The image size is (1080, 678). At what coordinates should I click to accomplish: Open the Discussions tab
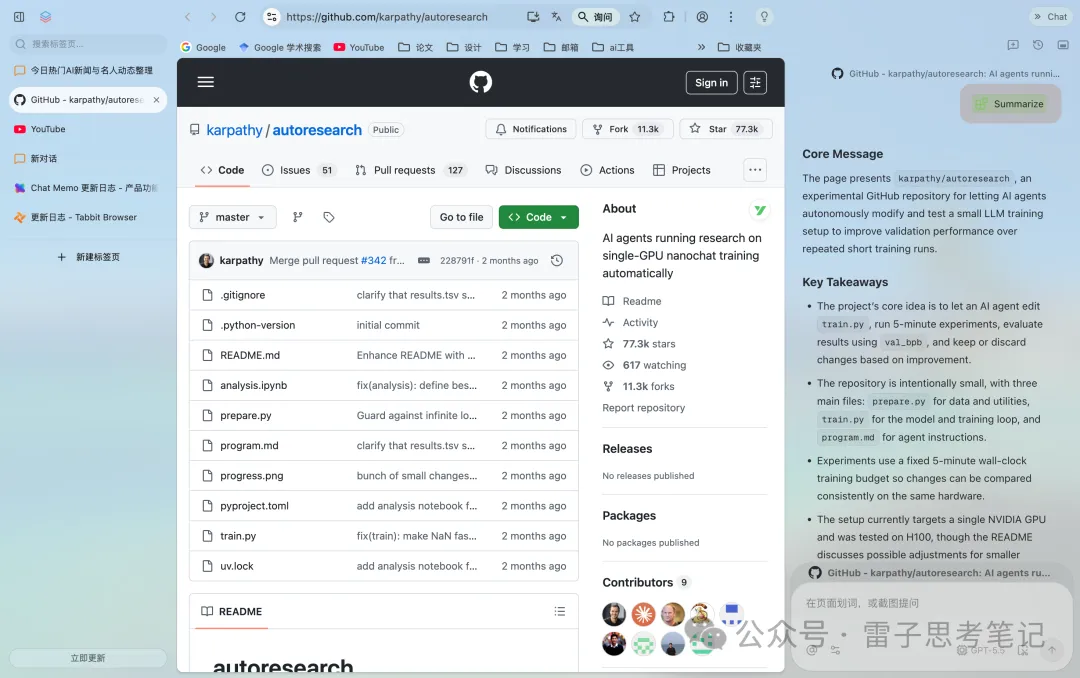[523, 170]
